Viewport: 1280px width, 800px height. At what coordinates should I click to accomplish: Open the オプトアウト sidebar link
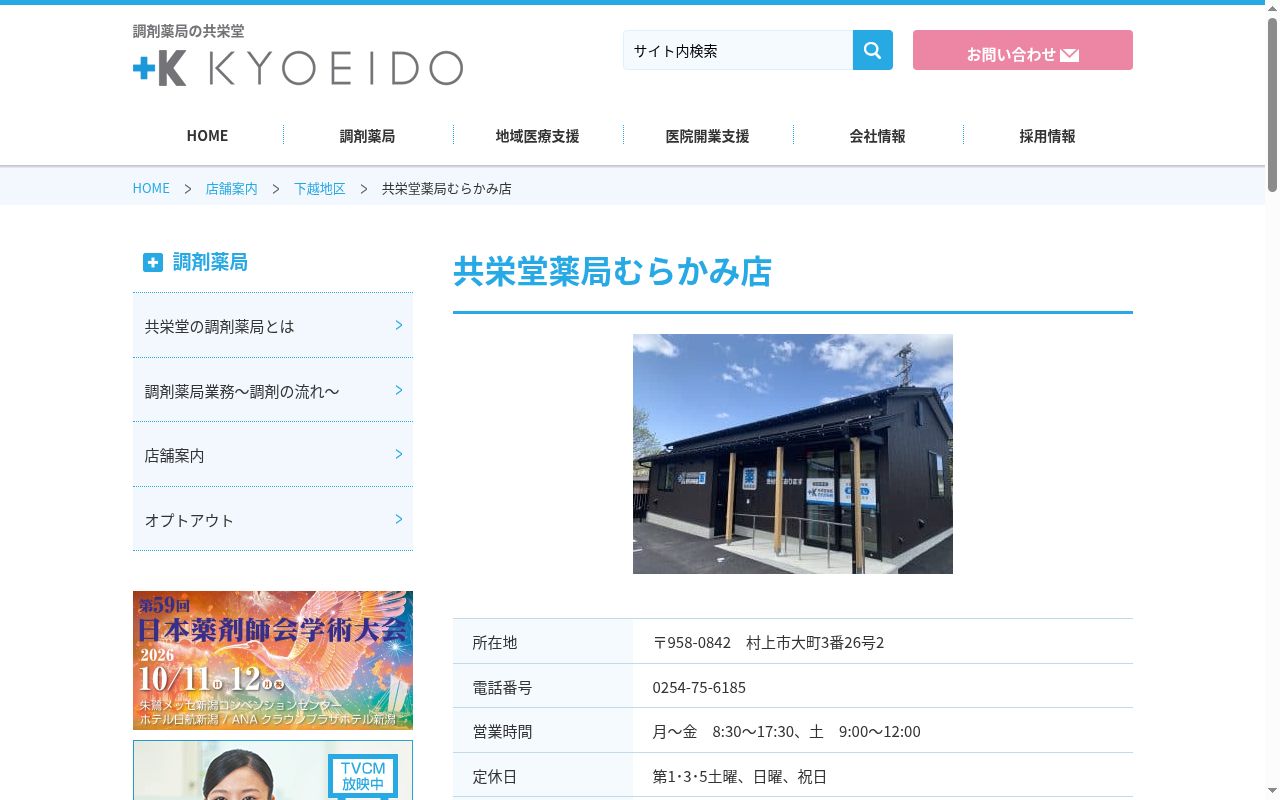pos(273,520)
